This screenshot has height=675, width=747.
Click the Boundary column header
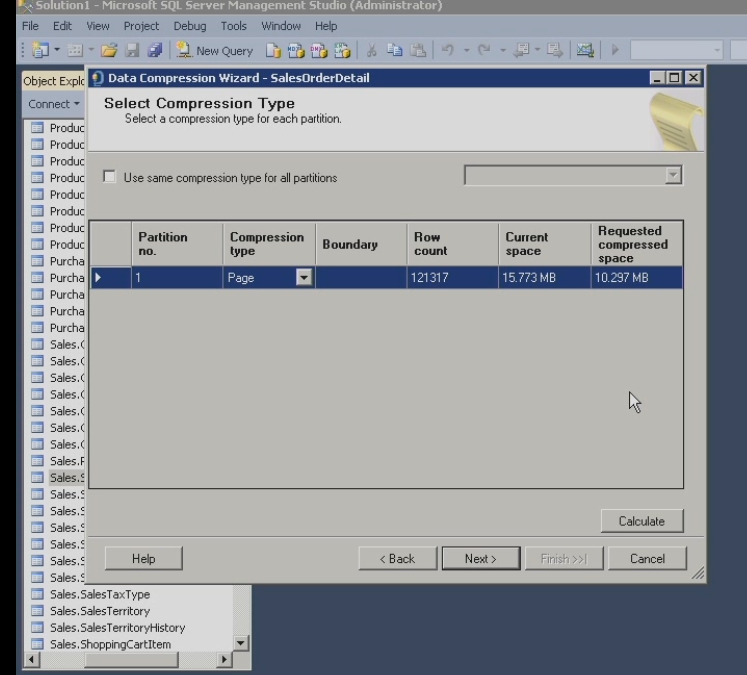point(361,244)
